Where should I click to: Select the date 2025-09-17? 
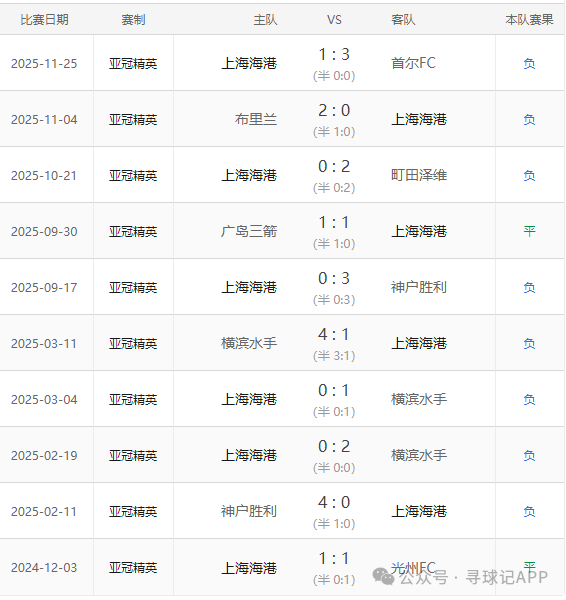pyautogui.click(x=44, y=287)
